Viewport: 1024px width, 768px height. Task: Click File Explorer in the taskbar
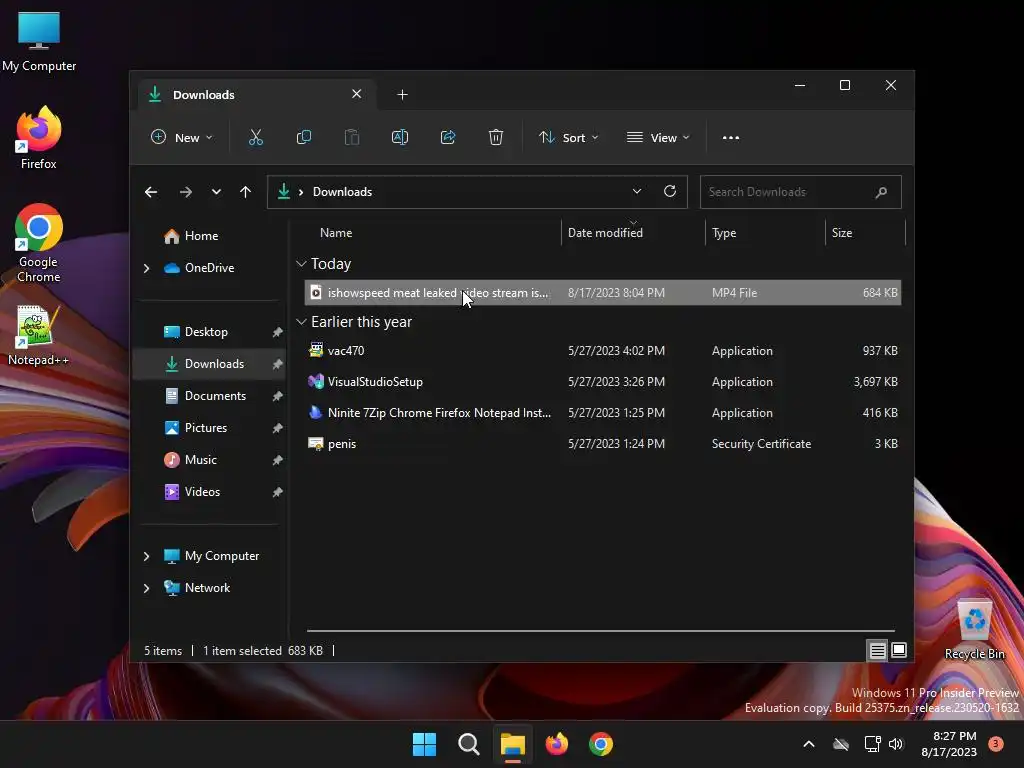513,744
